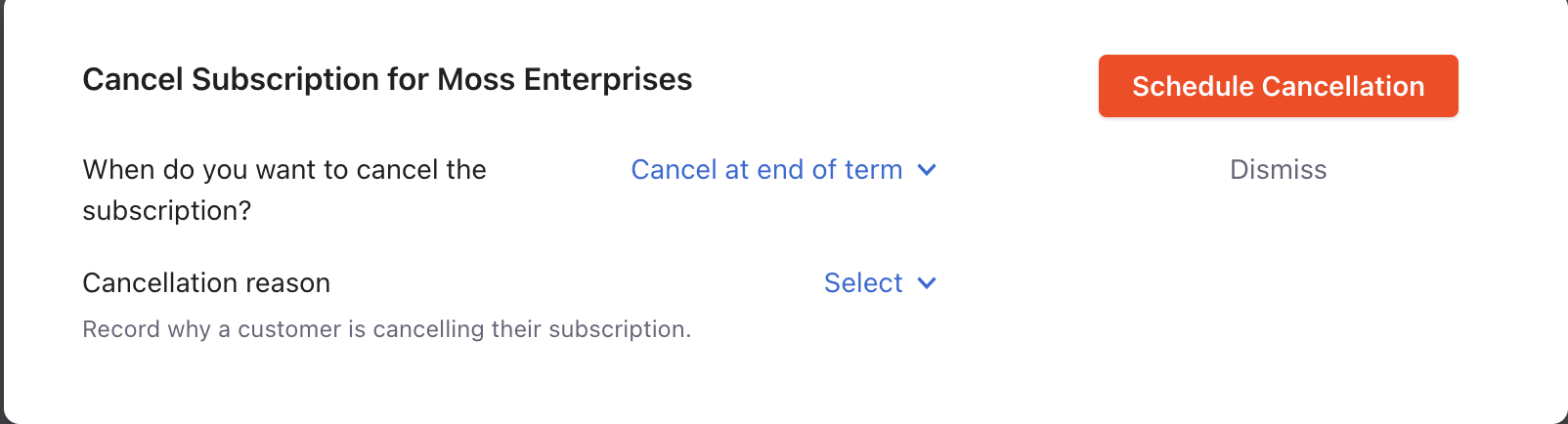
Task: Click the "Cancellation reason" label
Action: [206, 283]
